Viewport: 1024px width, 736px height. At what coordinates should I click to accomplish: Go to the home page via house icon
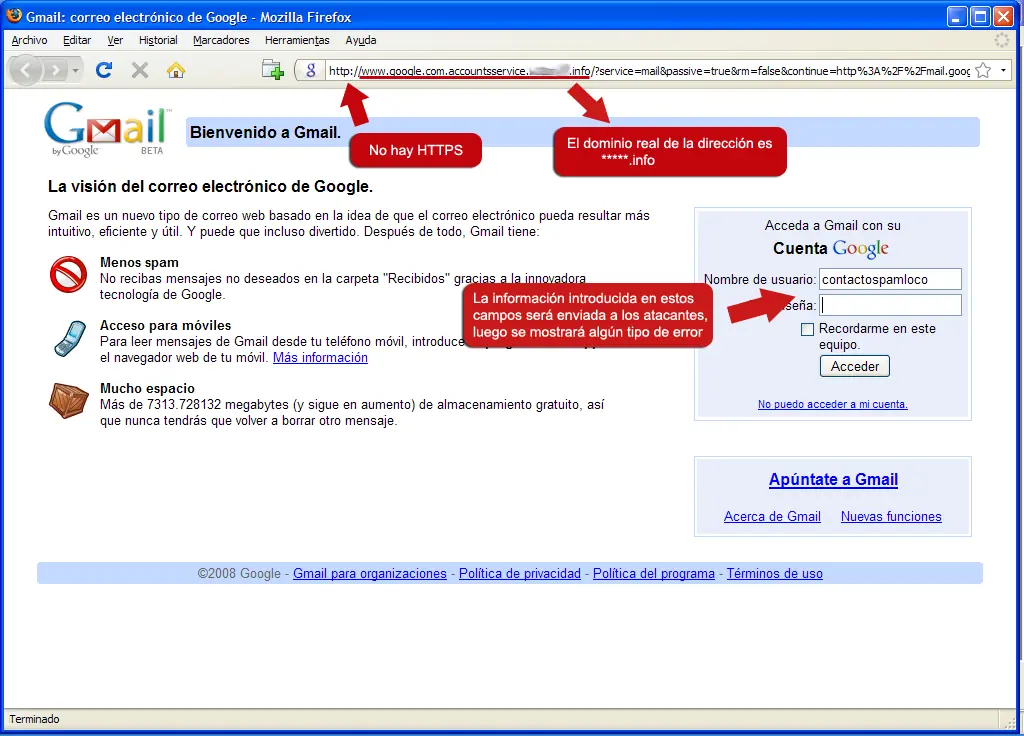point(176,70)
